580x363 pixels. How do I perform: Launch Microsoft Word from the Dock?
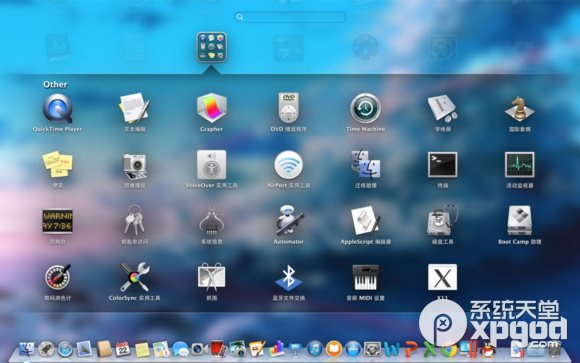pyautogui.click(x=391, y=349)
